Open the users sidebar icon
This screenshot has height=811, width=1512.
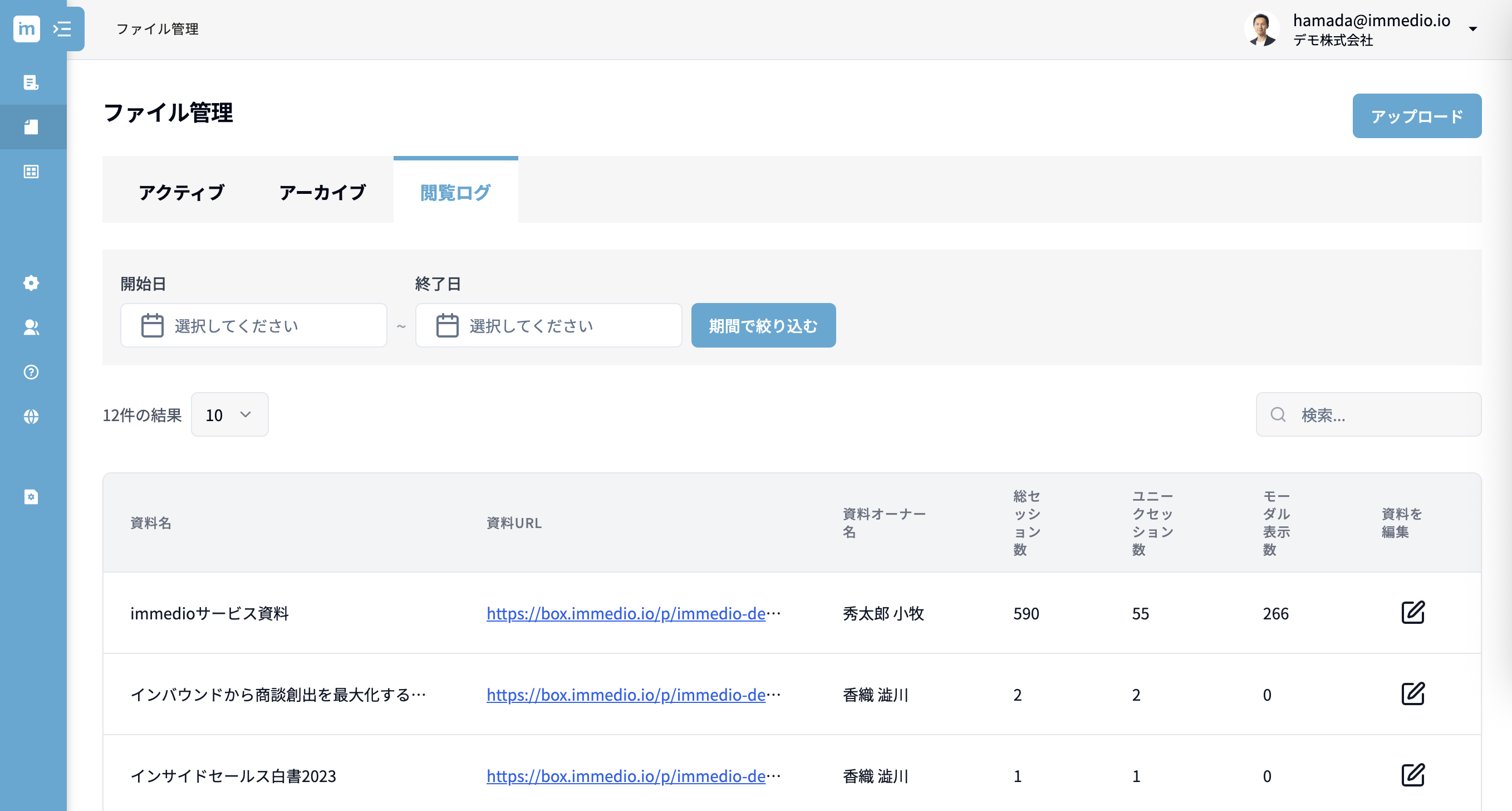tap(31, 328)
